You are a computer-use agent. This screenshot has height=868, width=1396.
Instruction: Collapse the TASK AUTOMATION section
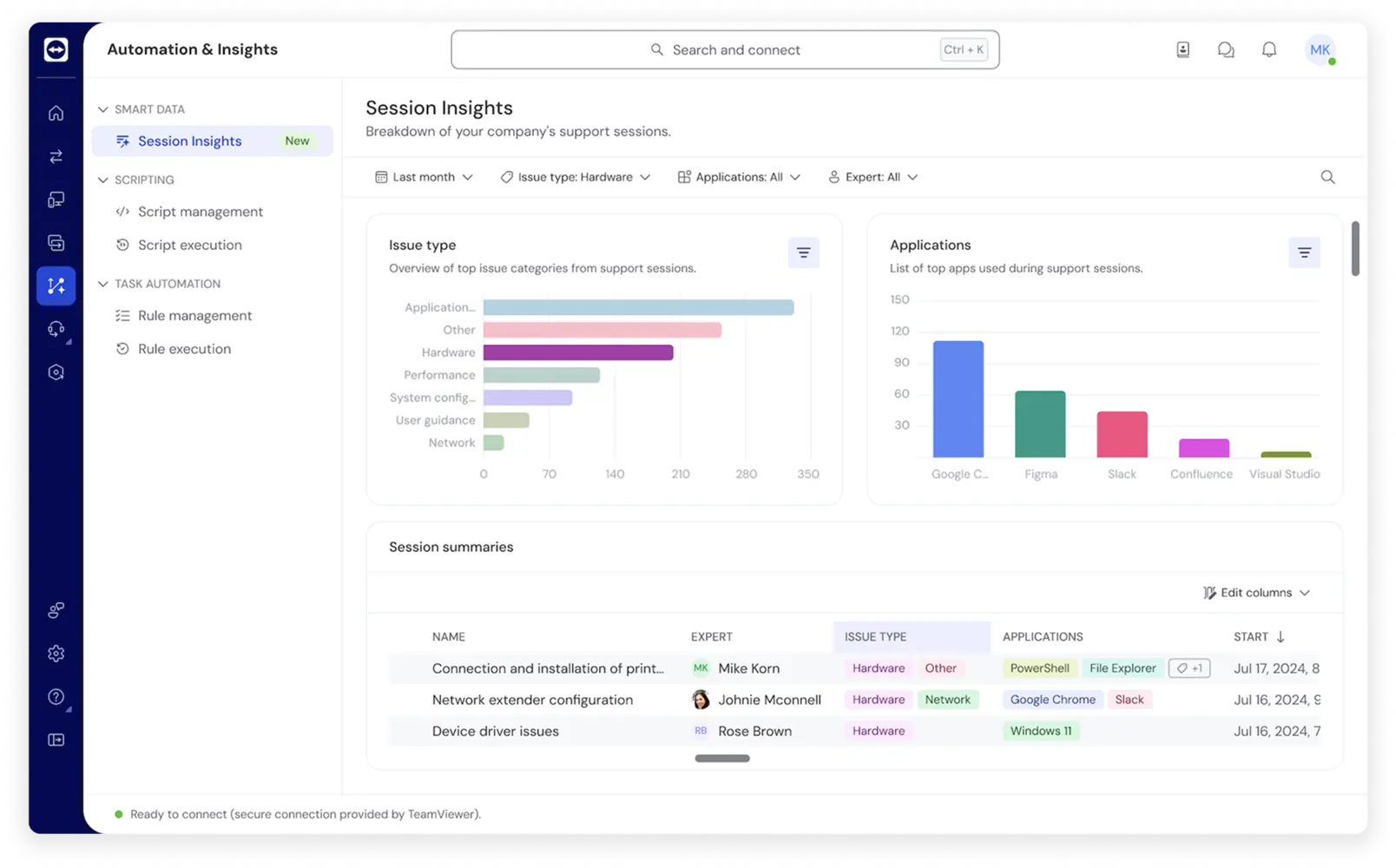click(159, 284)
